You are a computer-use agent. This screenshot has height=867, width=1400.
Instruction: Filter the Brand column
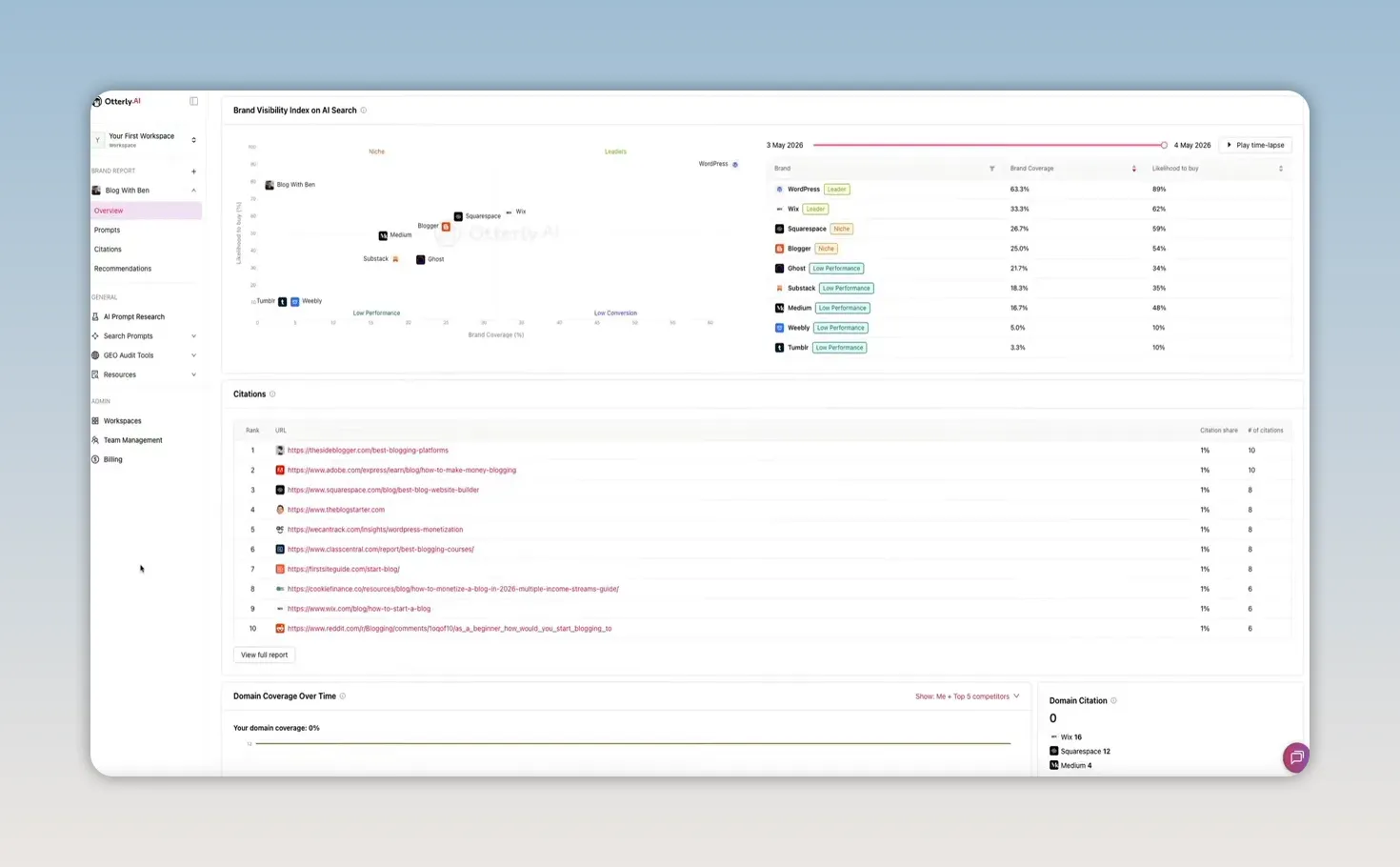pos(991,169)
